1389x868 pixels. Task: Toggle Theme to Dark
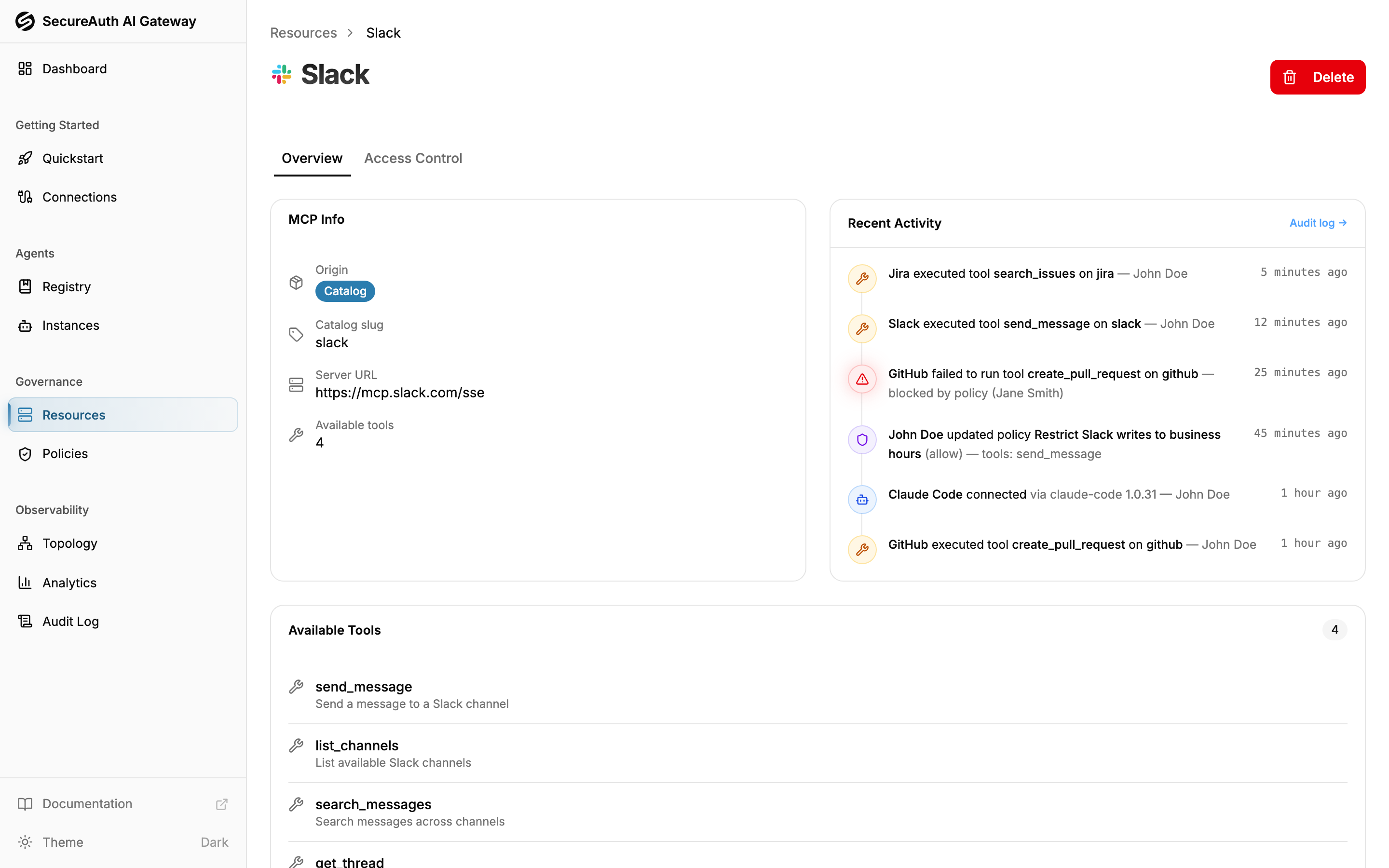123,842
